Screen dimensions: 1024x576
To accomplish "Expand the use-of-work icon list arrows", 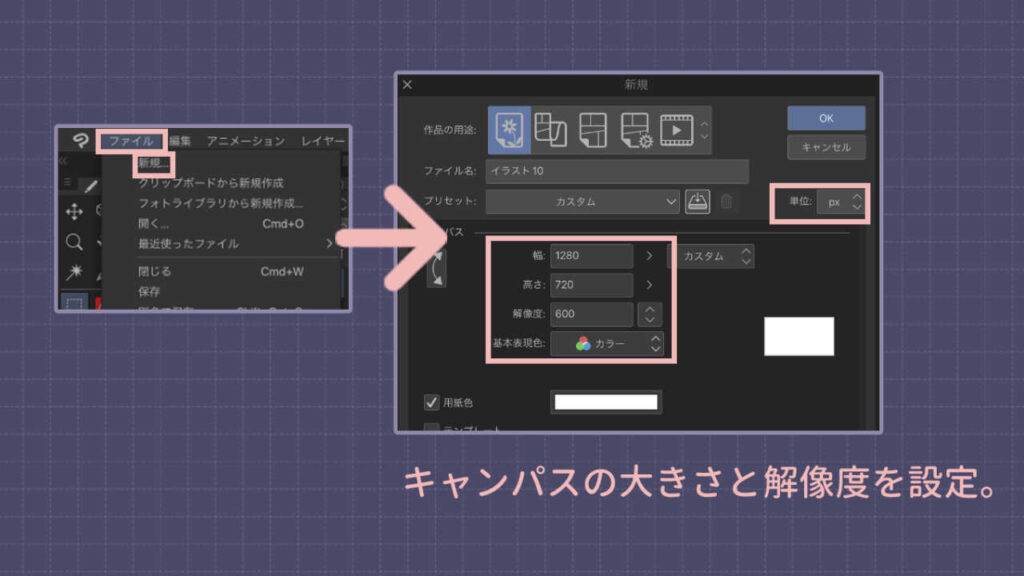I will 704,130.
